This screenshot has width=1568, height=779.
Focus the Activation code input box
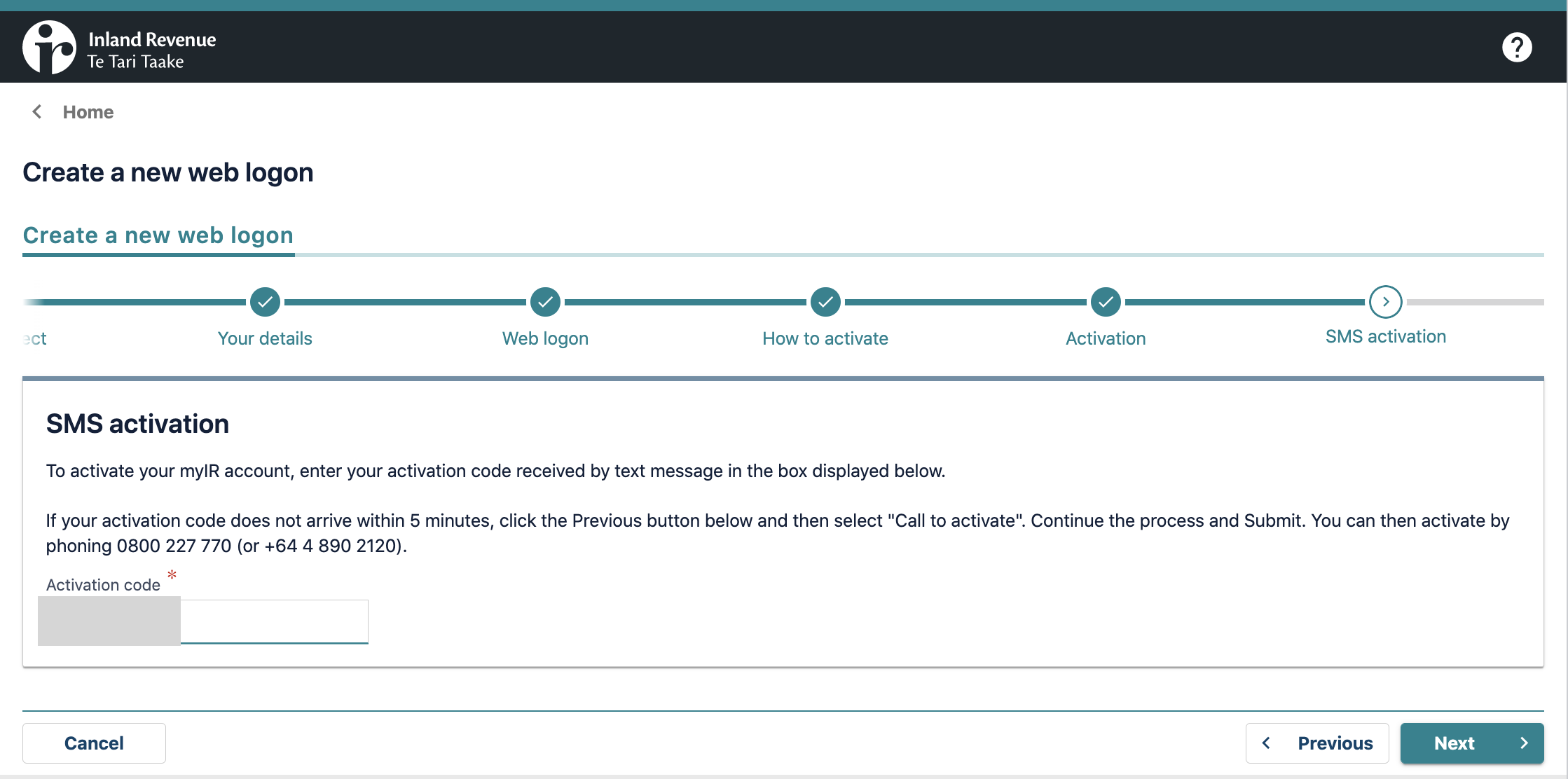click(273, 621)
